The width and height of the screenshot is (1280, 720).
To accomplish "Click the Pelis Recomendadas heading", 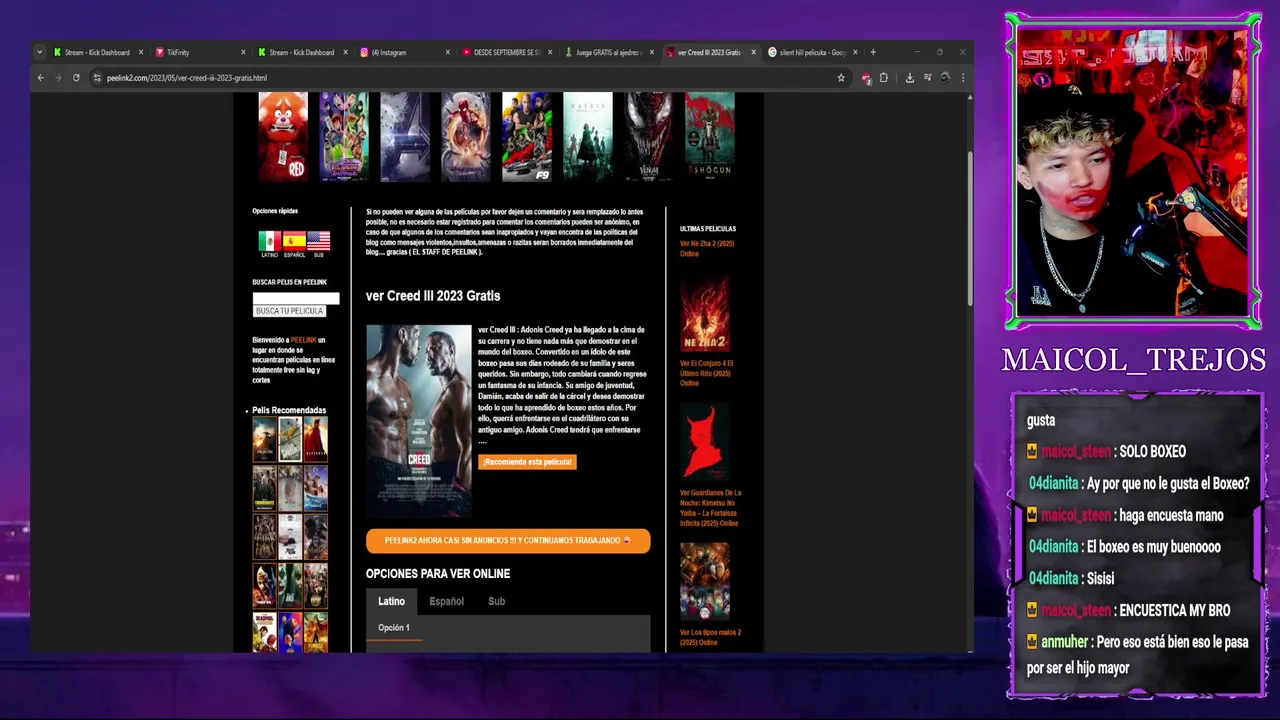I will click(289, 410).
